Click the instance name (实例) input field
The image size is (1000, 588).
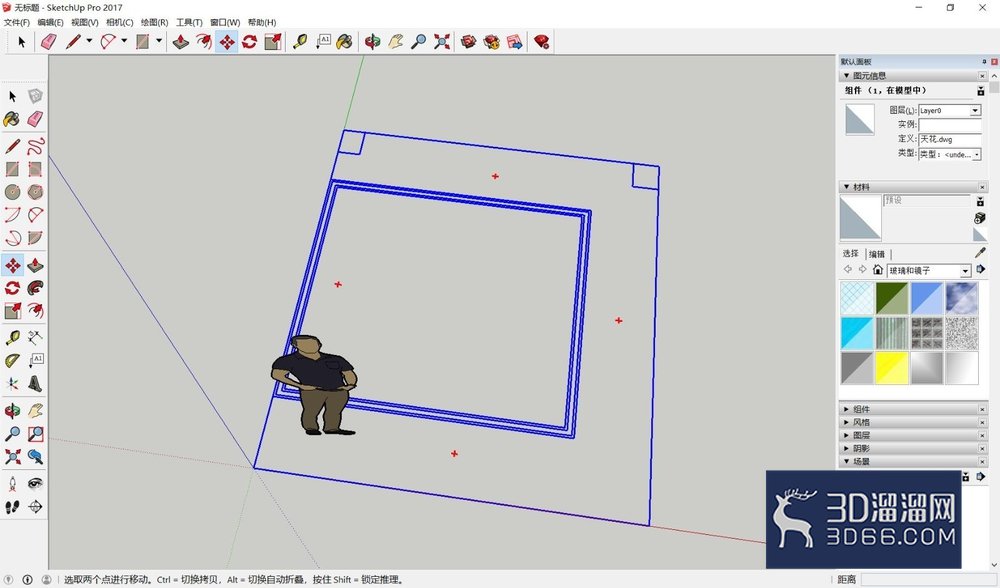[x=950, y=124]
